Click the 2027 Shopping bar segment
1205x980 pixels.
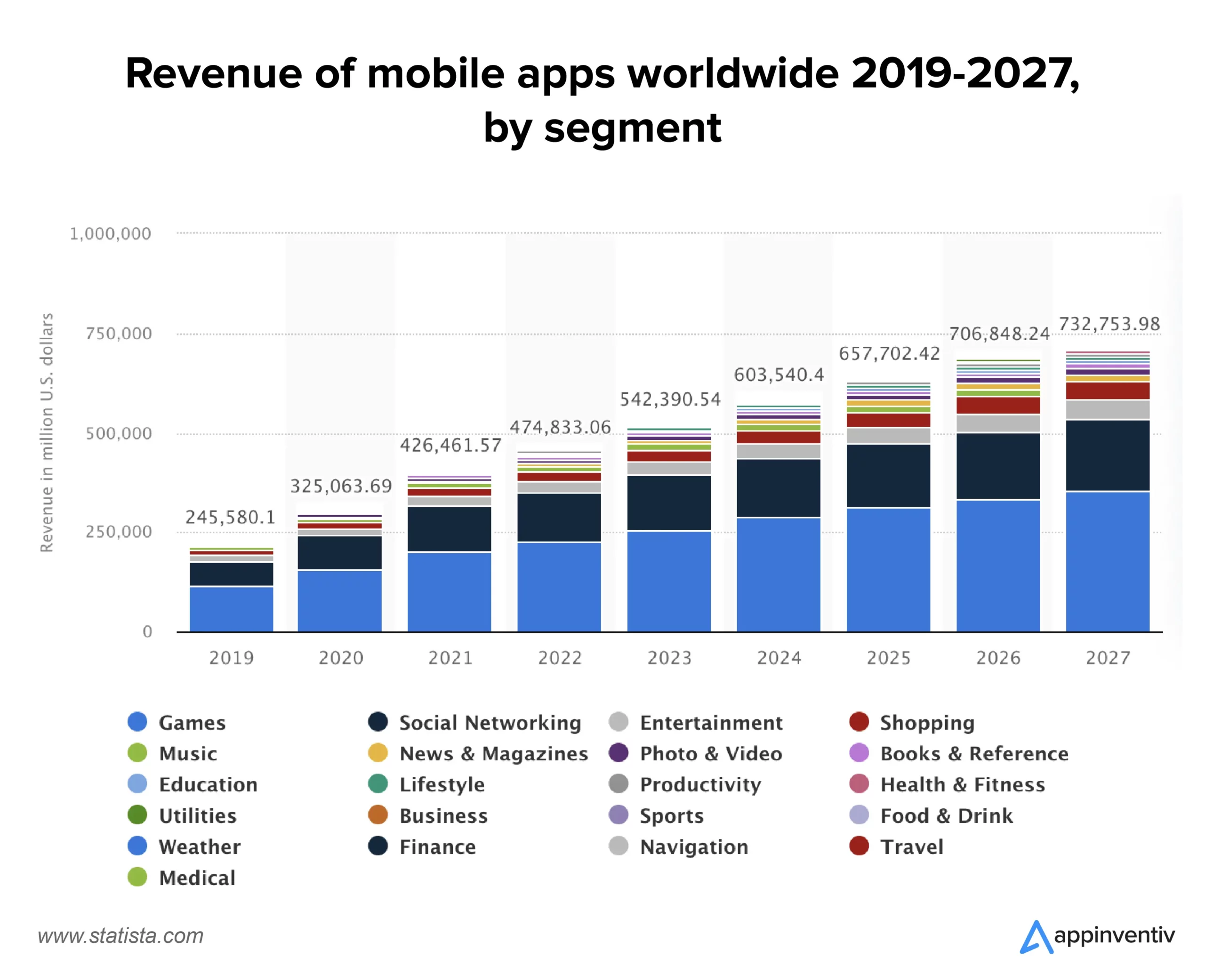click(1108, 390)
